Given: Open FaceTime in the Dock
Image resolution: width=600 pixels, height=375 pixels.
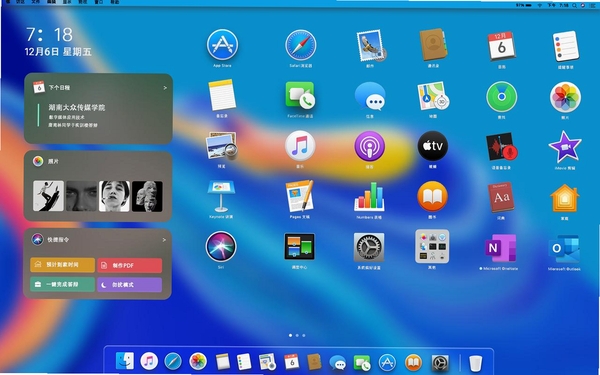Looking at the screenshot, I should point(362,362).
